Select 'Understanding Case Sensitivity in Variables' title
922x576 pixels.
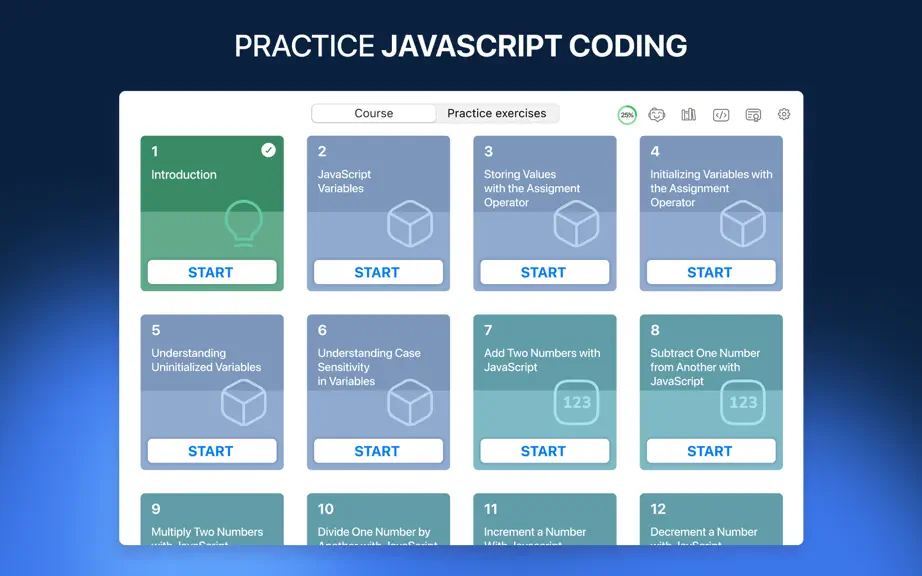[x=369, y=367]
